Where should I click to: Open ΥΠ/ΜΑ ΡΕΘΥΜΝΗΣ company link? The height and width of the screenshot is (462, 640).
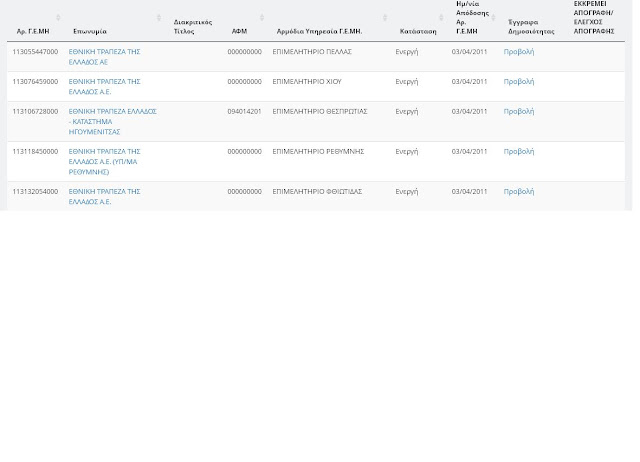click(104, 162)
